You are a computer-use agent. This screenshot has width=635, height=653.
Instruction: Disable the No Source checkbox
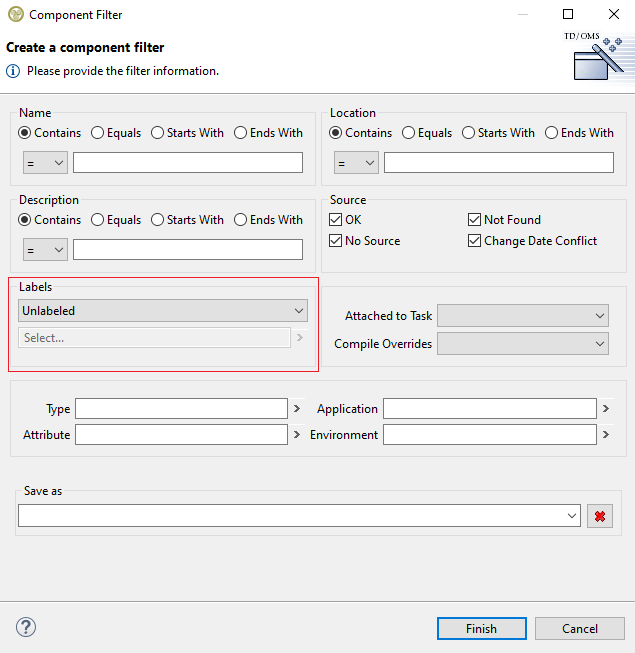(x=336, y=241)
